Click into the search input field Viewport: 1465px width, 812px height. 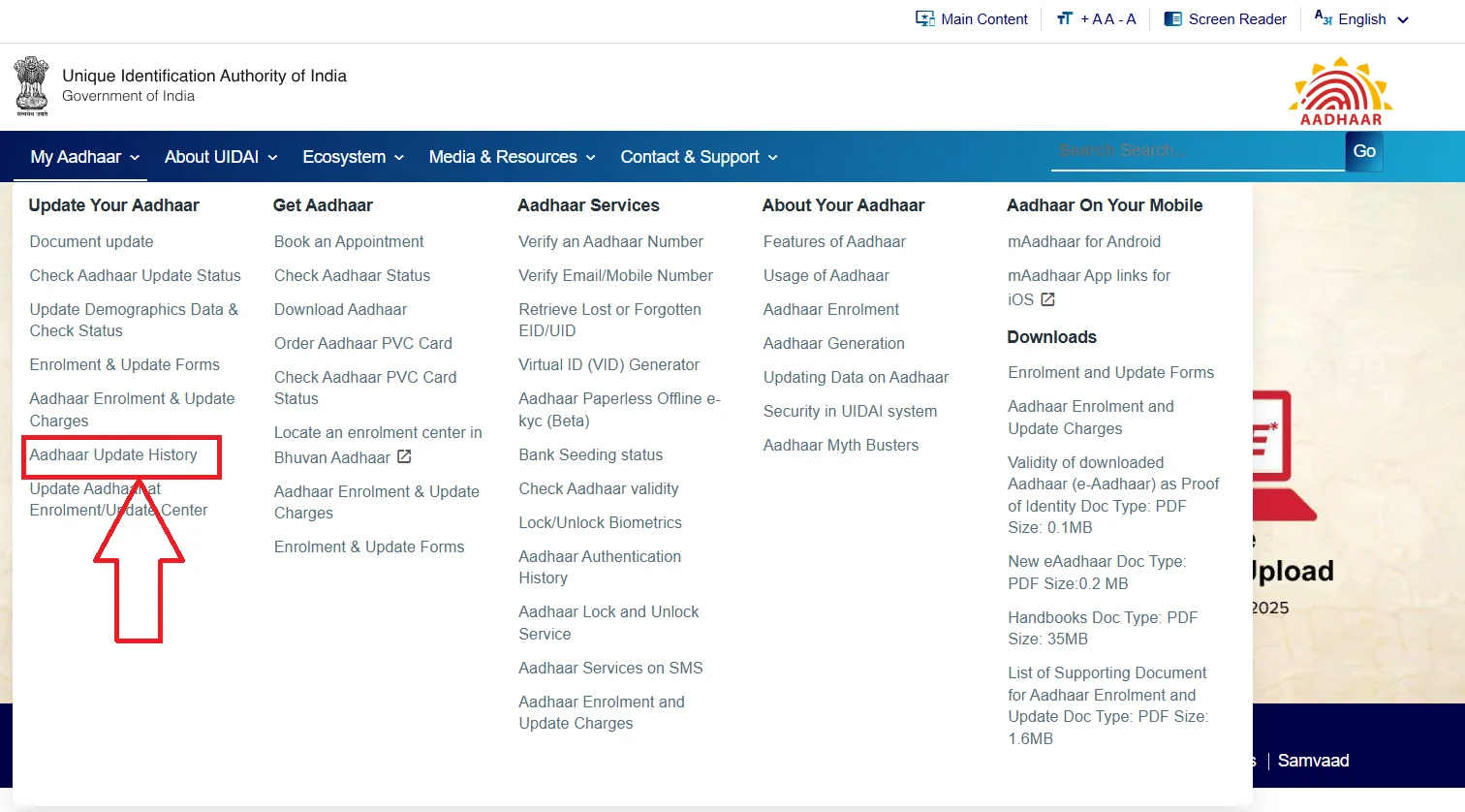[1197, 151]
